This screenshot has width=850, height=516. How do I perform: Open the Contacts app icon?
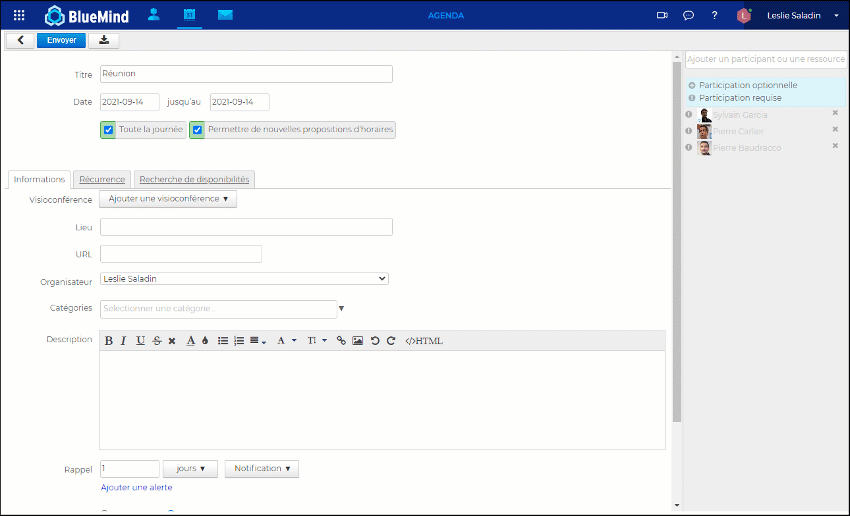tap(153, 15)
